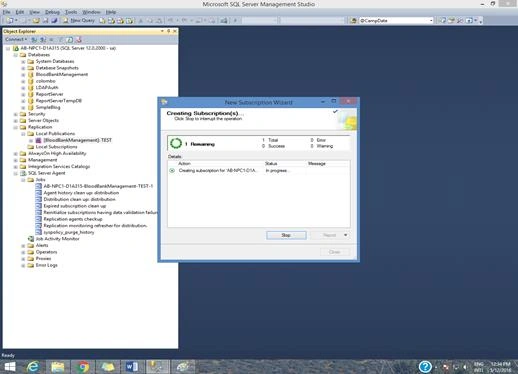This screenshot has height=374, width=518.
Task: Expand the Security folder
Action: coord(16,114)
